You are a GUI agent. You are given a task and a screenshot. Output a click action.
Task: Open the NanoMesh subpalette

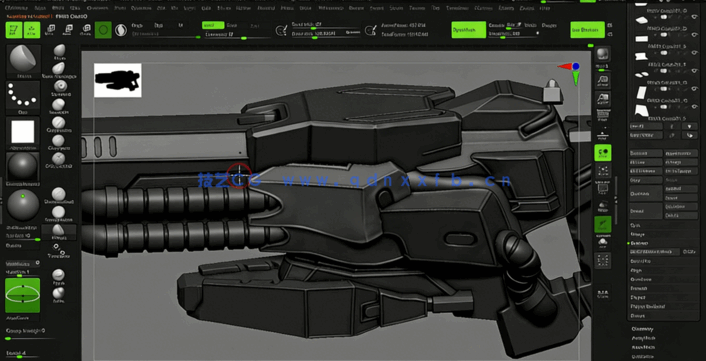tap(643, 347)
